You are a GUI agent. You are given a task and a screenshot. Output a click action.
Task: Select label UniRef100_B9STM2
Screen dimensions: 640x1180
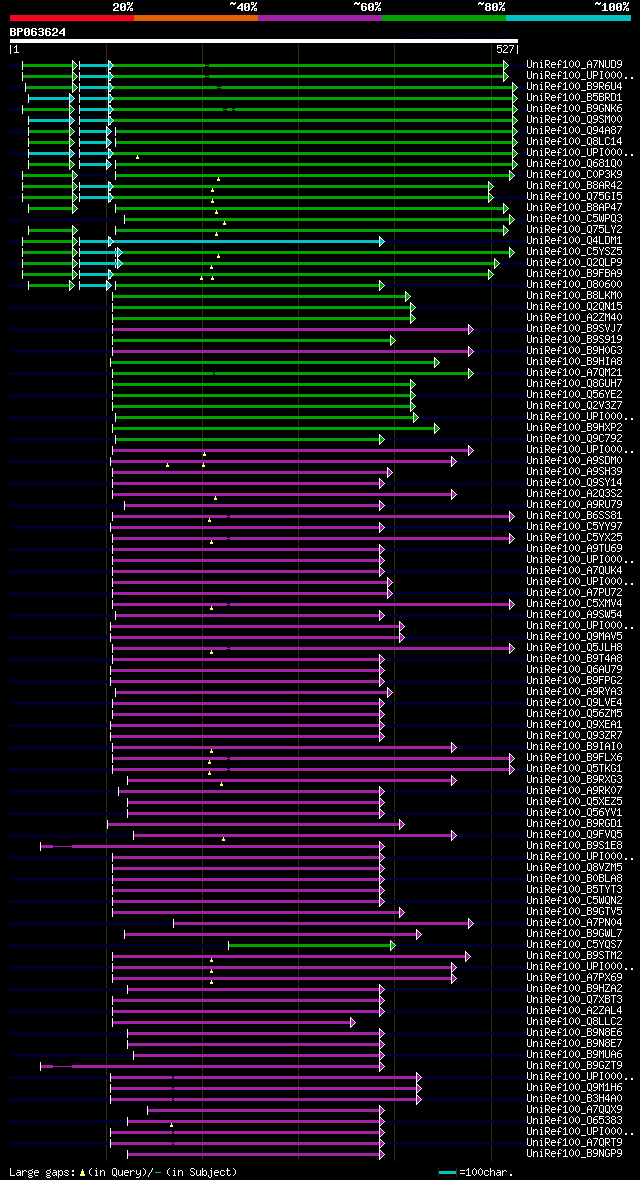(574, 956)
